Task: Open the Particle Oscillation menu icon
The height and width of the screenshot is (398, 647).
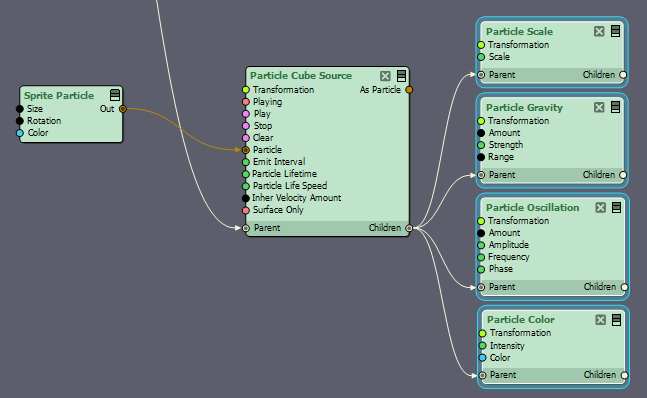Action: click(616, 207)
